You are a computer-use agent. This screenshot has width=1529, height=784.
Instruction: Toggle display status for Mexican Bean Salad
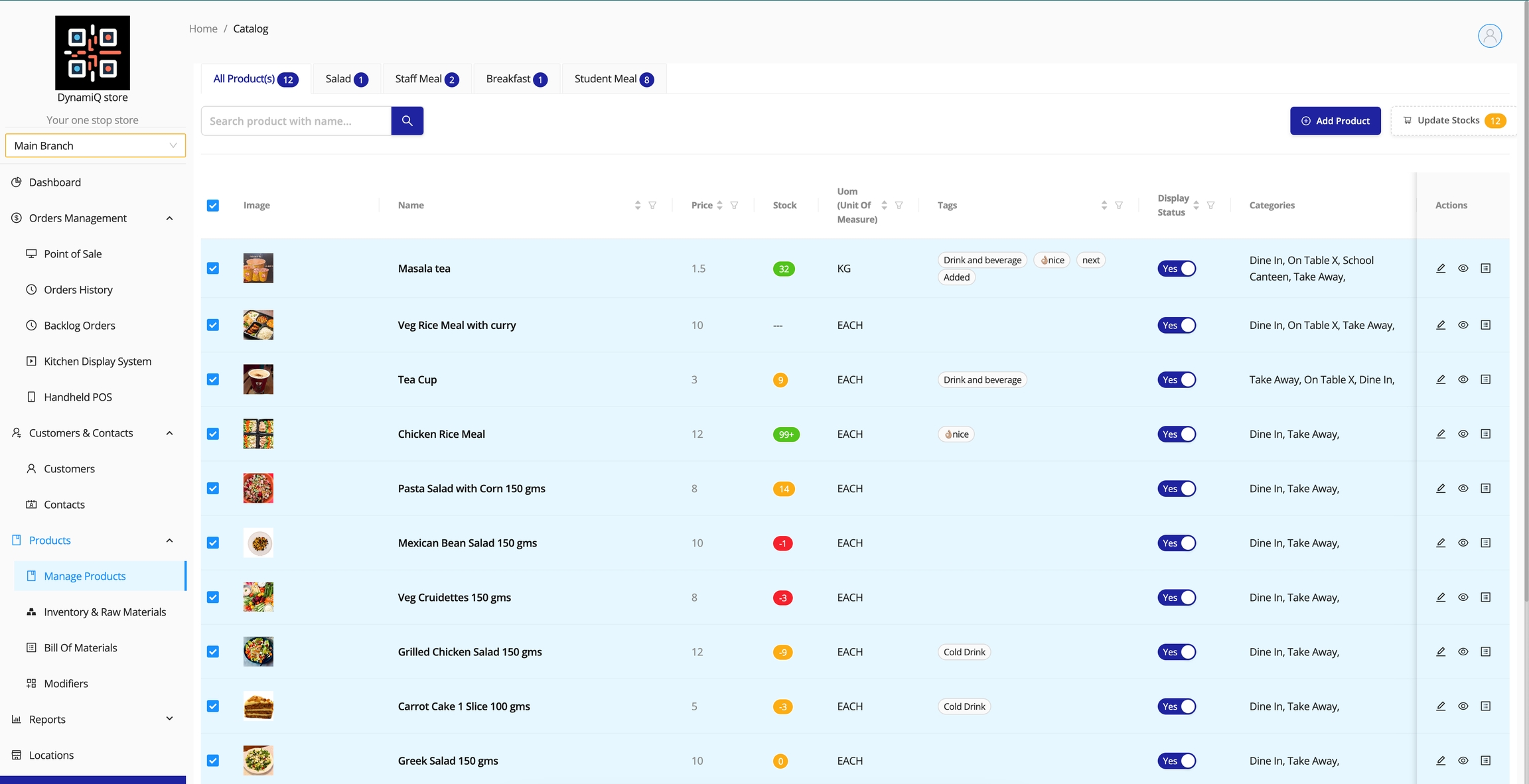pyautogui.click(x=1177, y=543)
